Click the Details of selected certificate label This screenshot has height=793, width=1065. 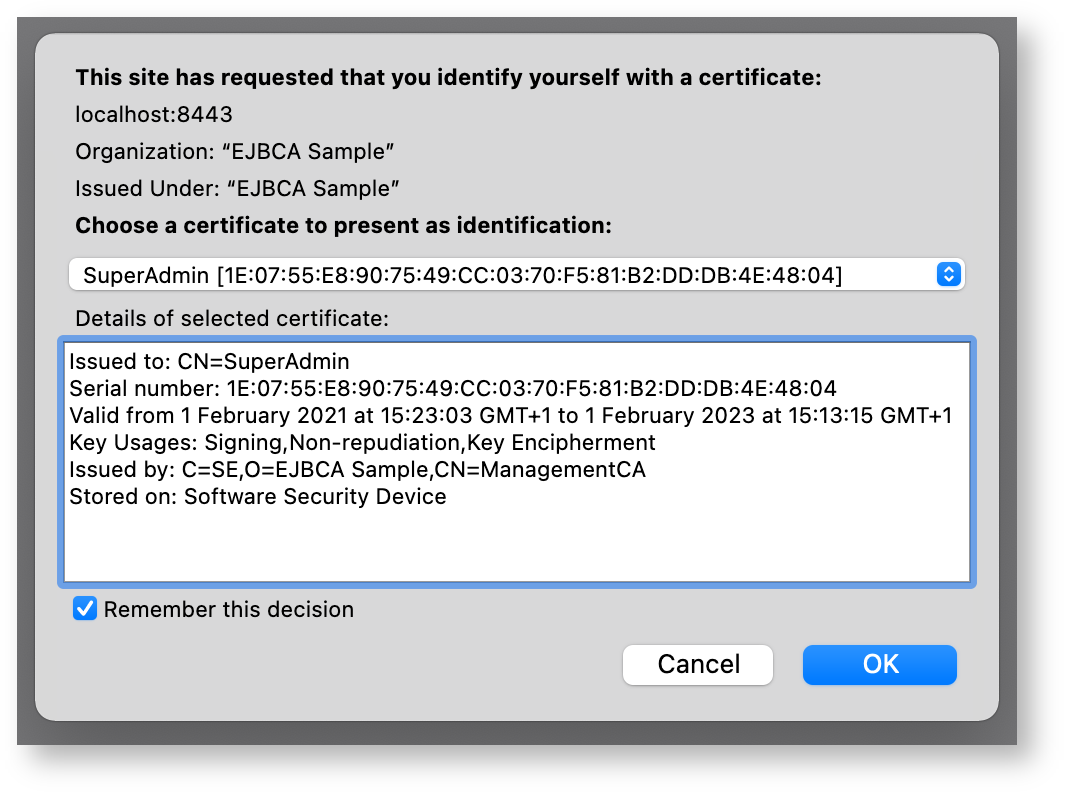232,319
